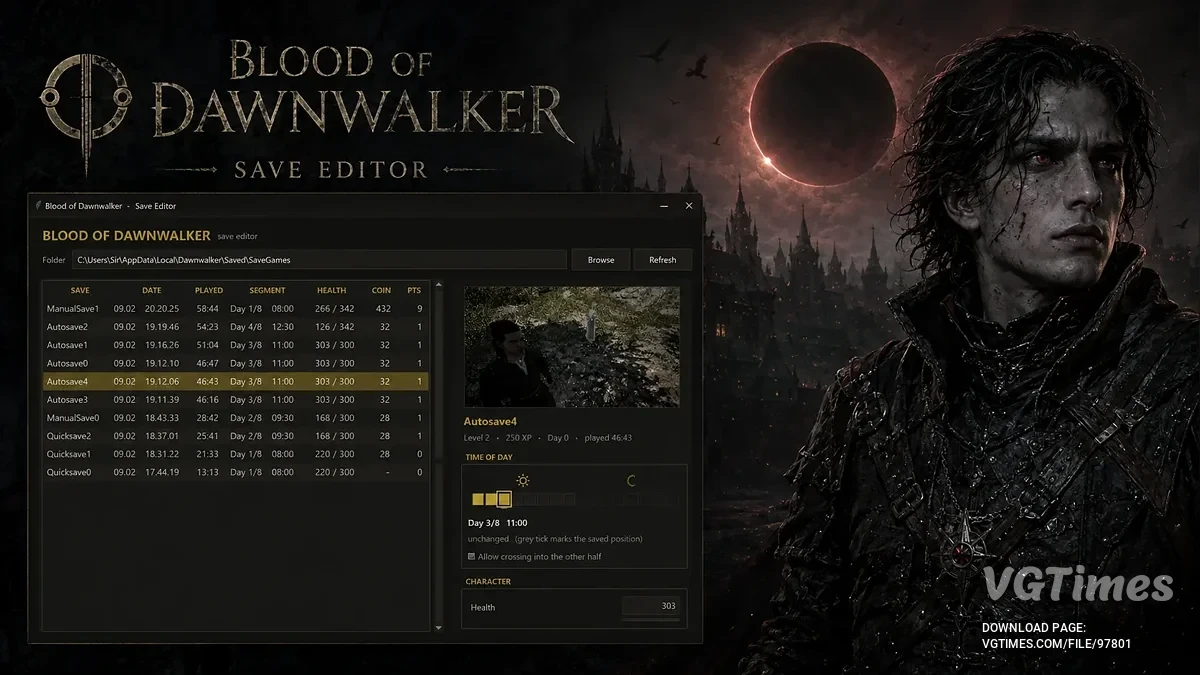Click the Browse button
Image resolution: width=1200 pixels, height=675 pixels.
(601, 260)
